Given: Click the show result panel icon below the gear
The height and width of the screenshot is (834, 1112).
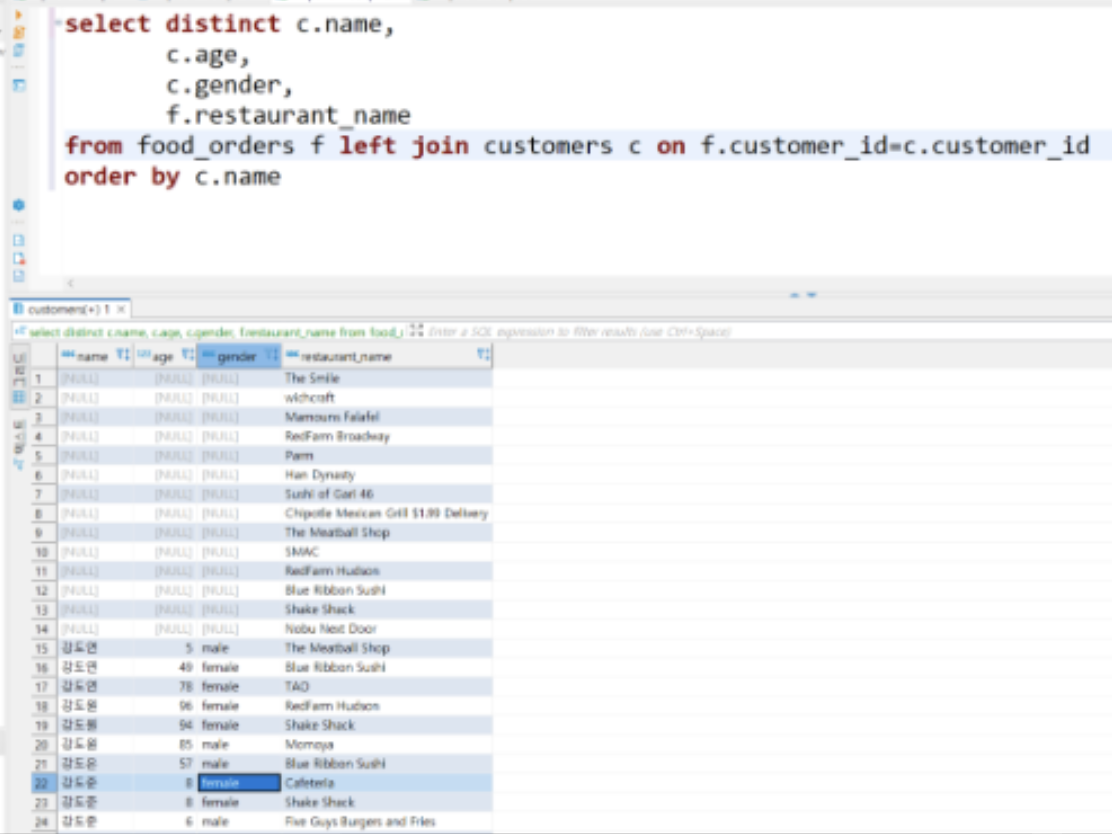Looking at the screenshot, I should tap(18, 240).
